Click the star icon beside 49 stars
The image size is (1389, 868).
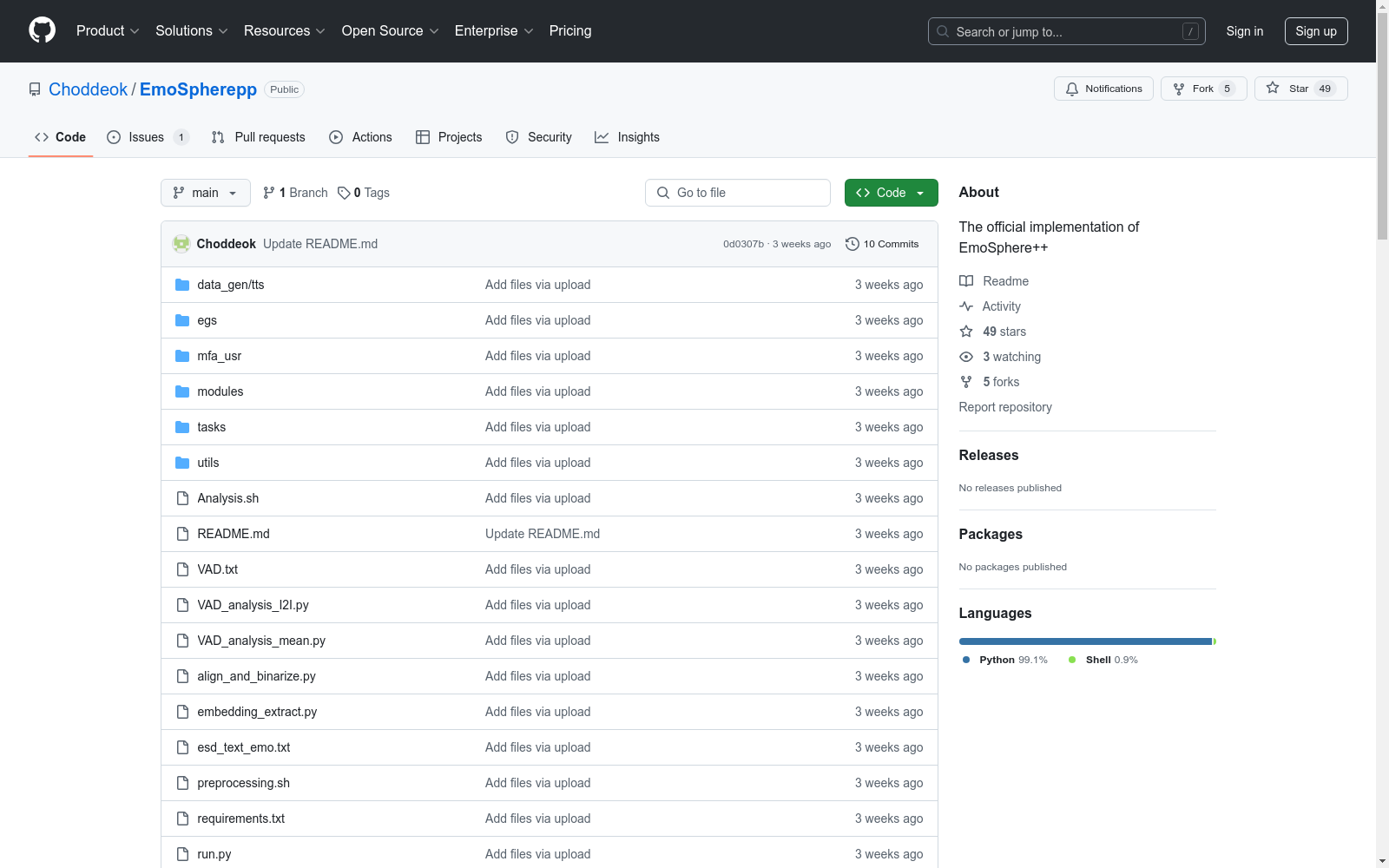pyautogui.click(x=966, y=332)
